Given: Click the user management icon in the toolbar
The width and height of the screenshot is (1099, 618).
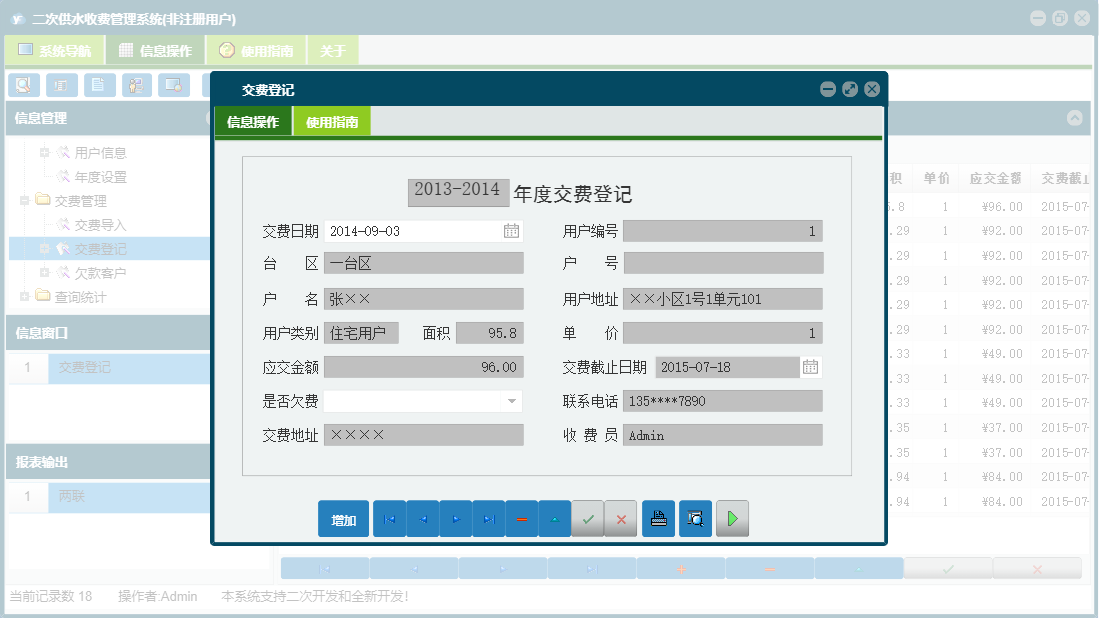Looking at the screenshot, I should coord(137,85).
